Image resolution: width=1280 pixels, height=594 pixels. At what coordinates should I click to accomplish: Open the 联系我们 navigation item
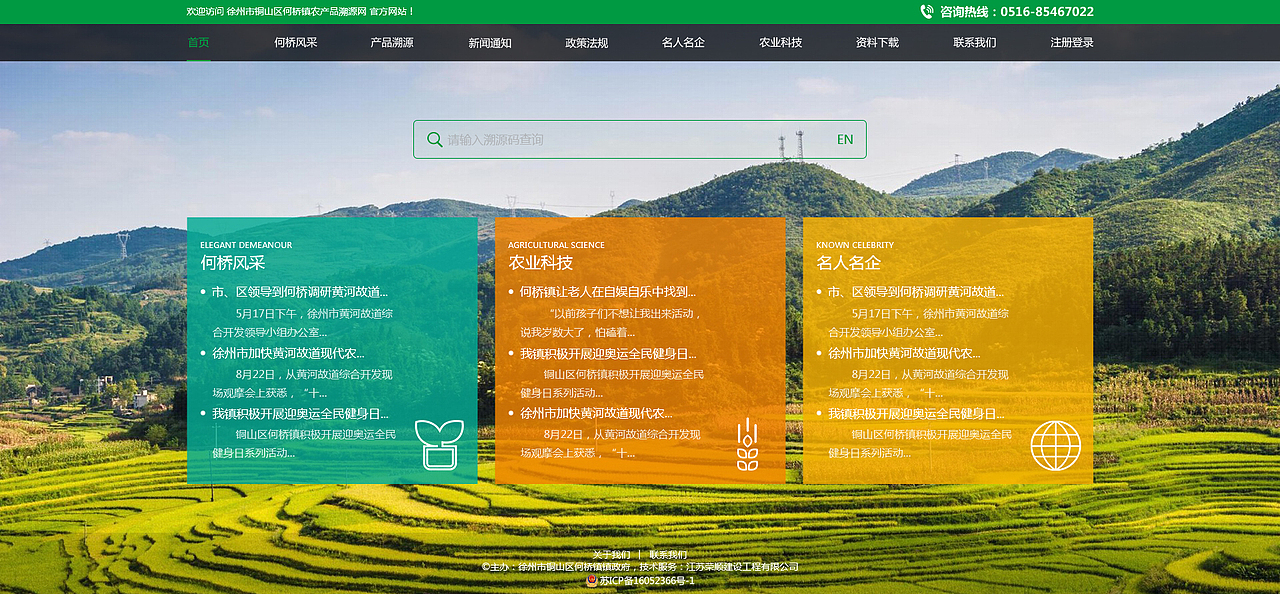point(971,42)
